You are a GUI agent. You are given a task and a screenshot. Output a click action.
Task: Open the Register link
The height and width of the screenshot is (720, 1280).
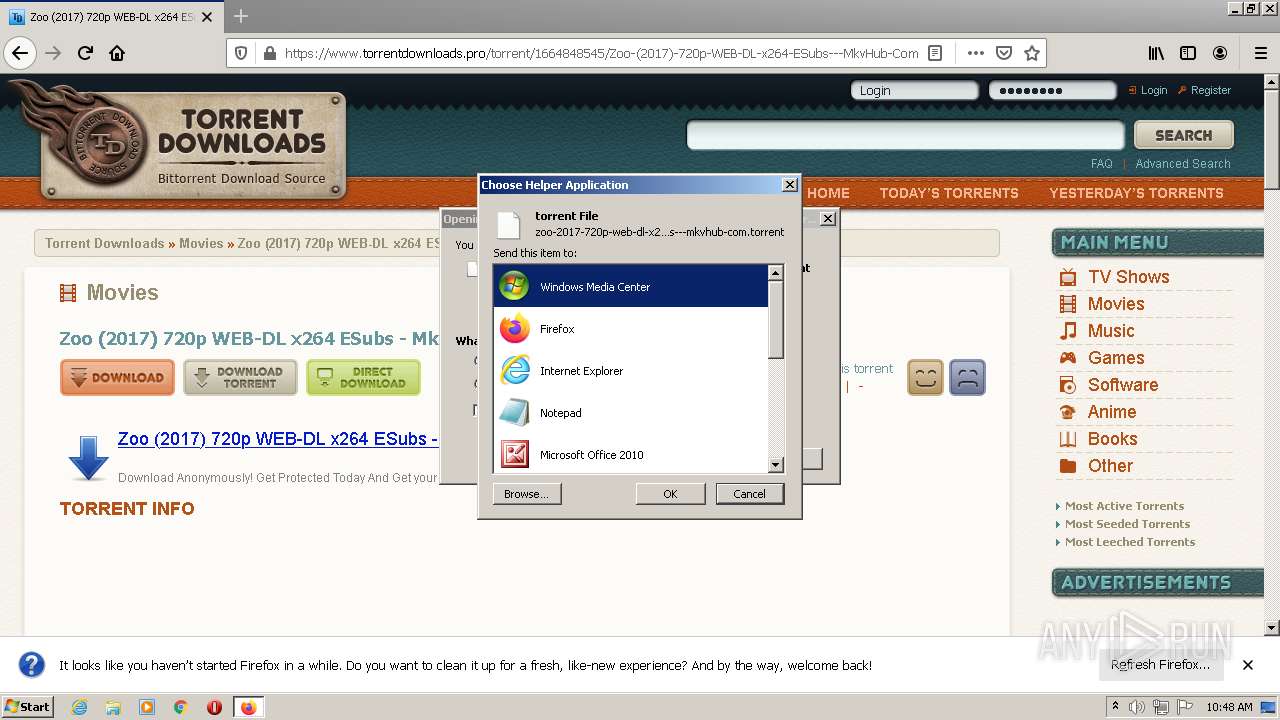[1211, 90]
